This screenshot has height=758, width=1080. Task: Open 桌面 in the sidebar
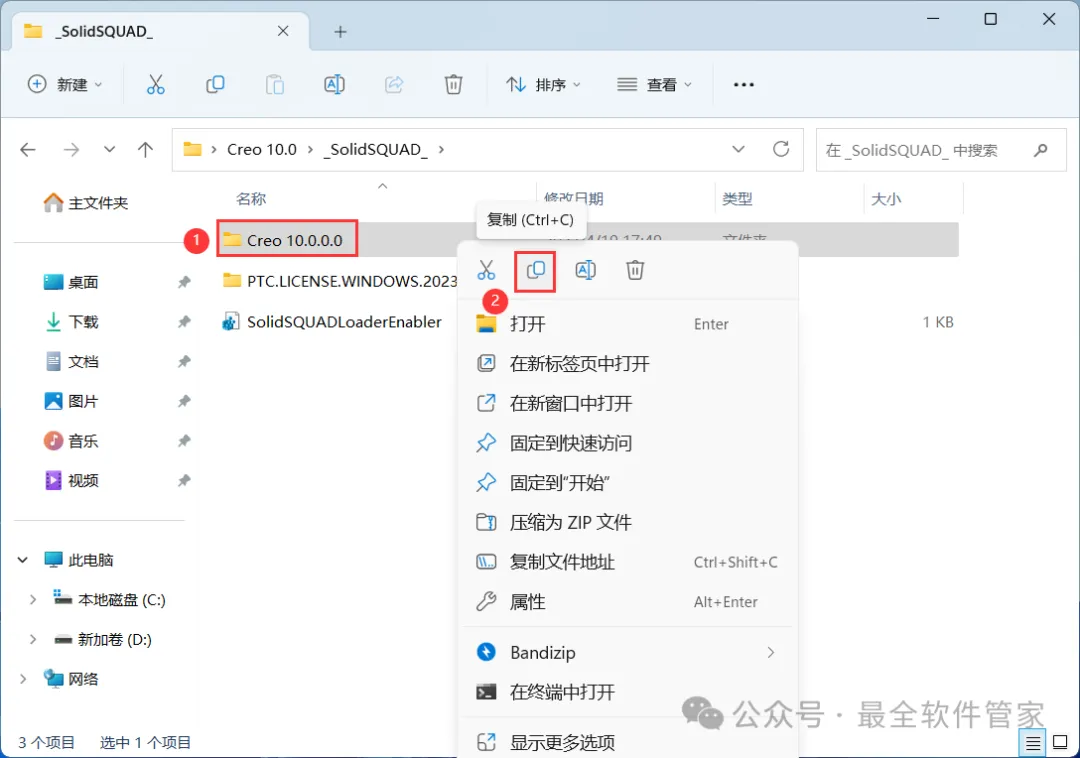point(72,282)
